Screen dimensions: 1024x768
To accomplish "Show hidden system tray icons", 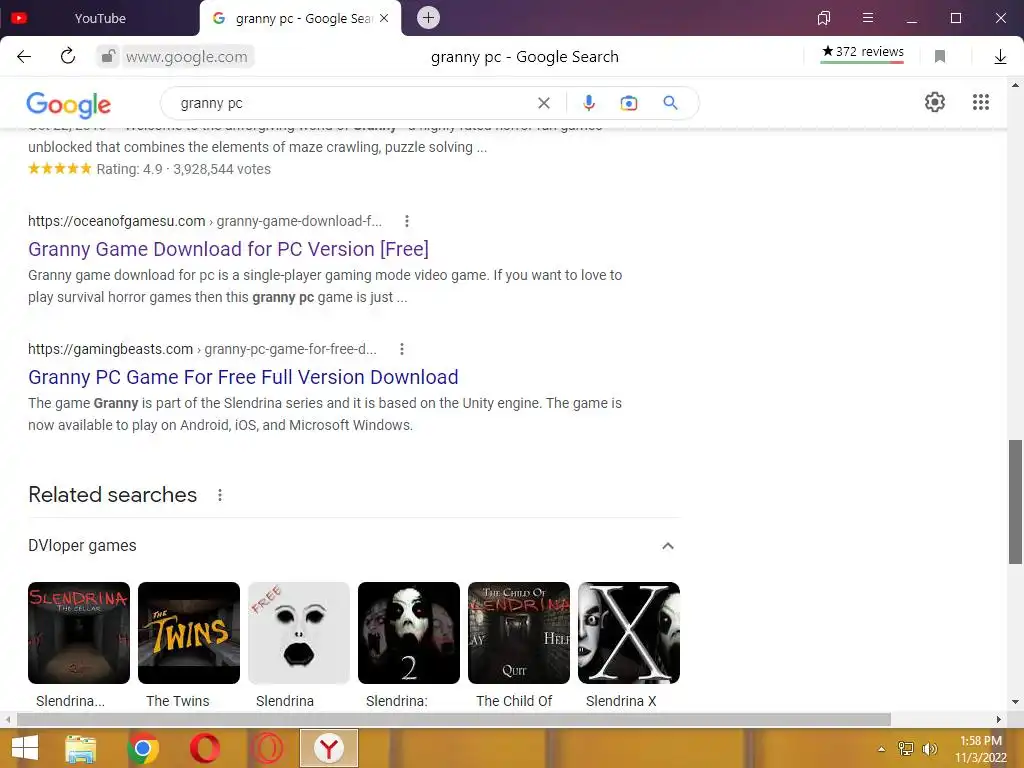I will tap(881, 749).
